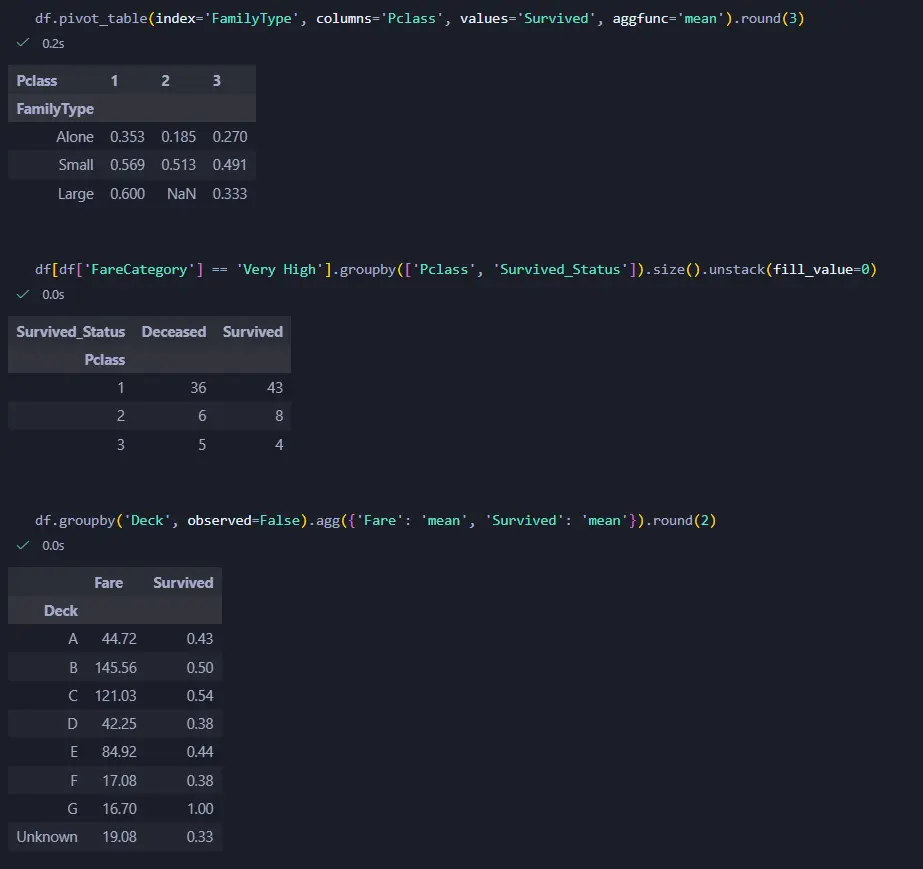The image size is (923, 869).
Task: Select the Small row label
Action: (76, 165)
